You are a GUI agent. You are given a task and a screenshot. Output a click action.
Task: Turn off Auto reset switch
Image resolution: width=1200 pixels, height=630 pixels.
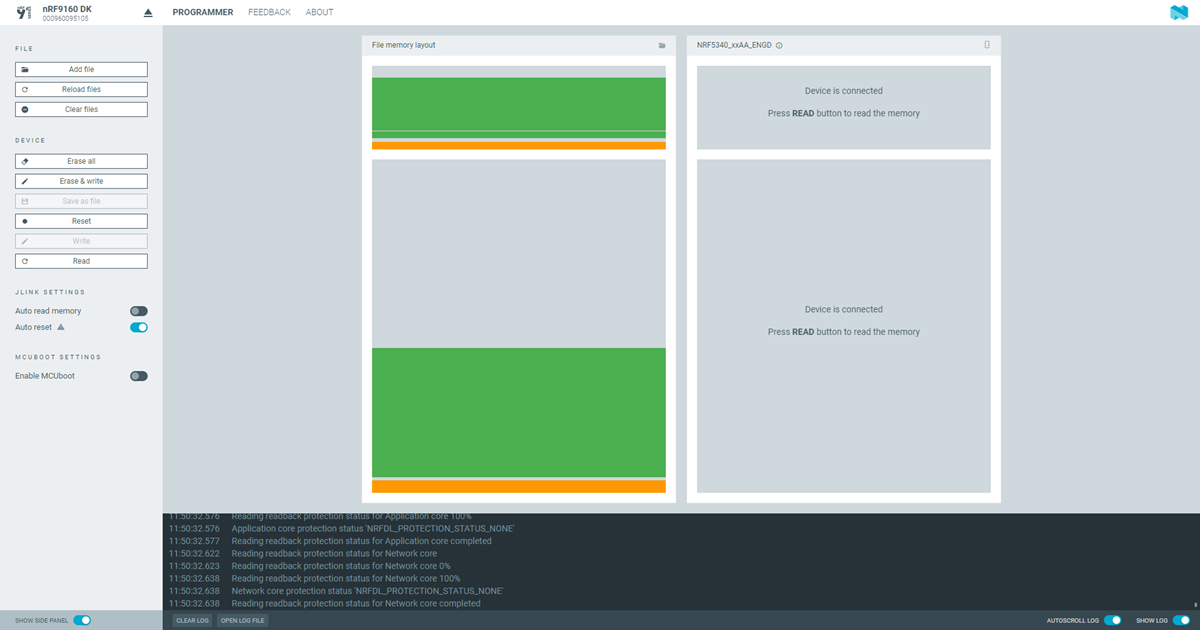click(x=139, y=327)
